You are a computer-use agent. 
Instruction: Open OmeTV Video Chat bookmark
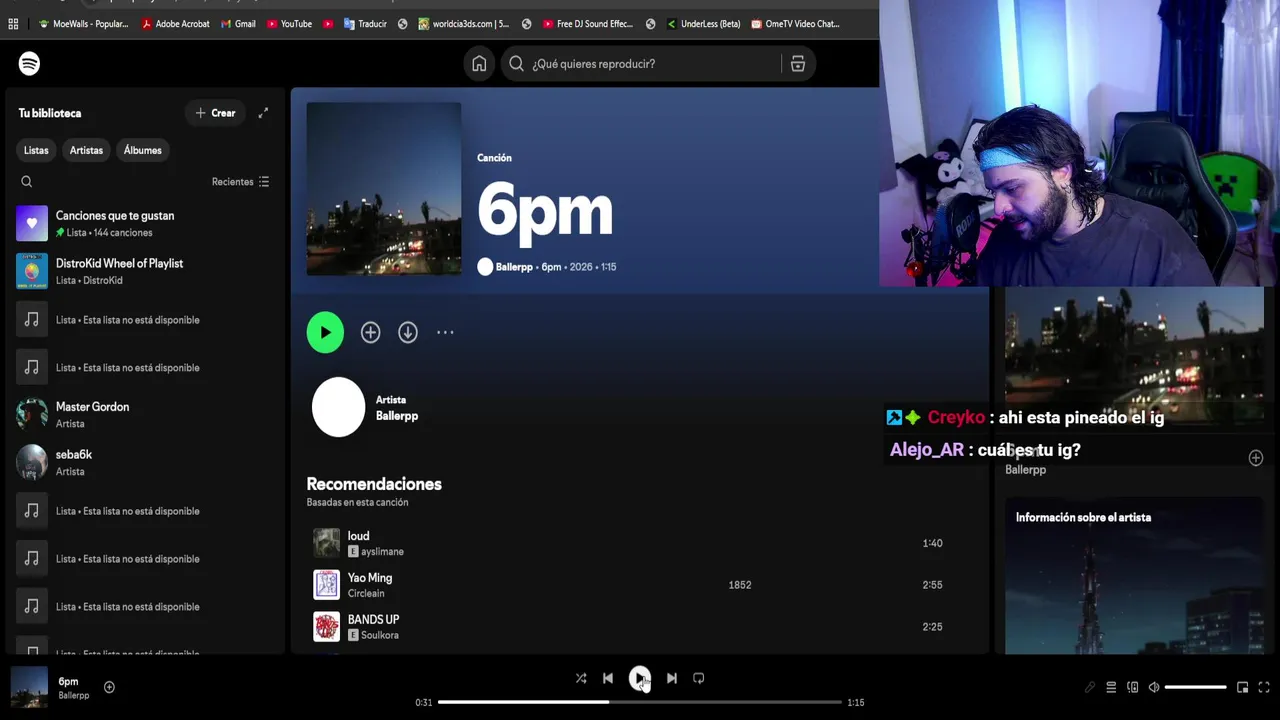click(x=795, y=24)
